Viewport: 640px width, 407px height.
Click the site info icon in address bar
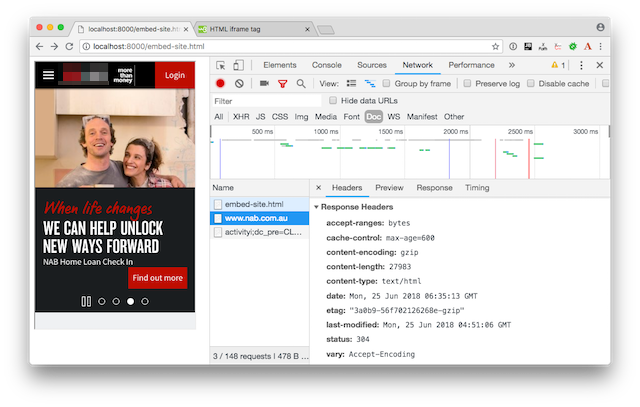(x=86, y=47)
